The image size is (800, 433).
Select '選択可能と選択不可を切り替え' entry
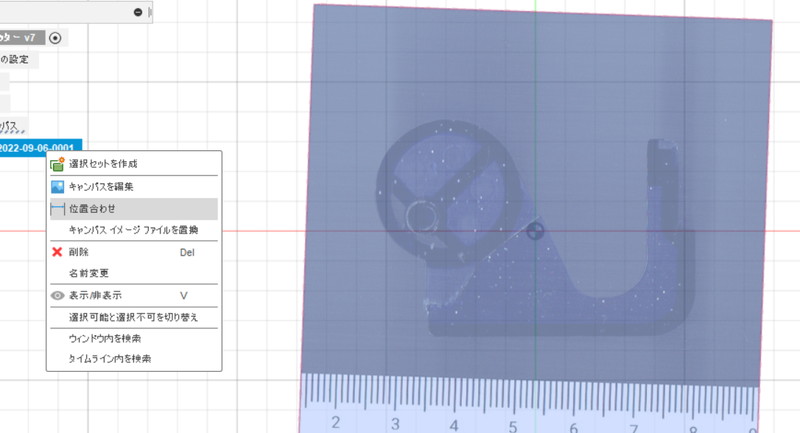[134, 317]
